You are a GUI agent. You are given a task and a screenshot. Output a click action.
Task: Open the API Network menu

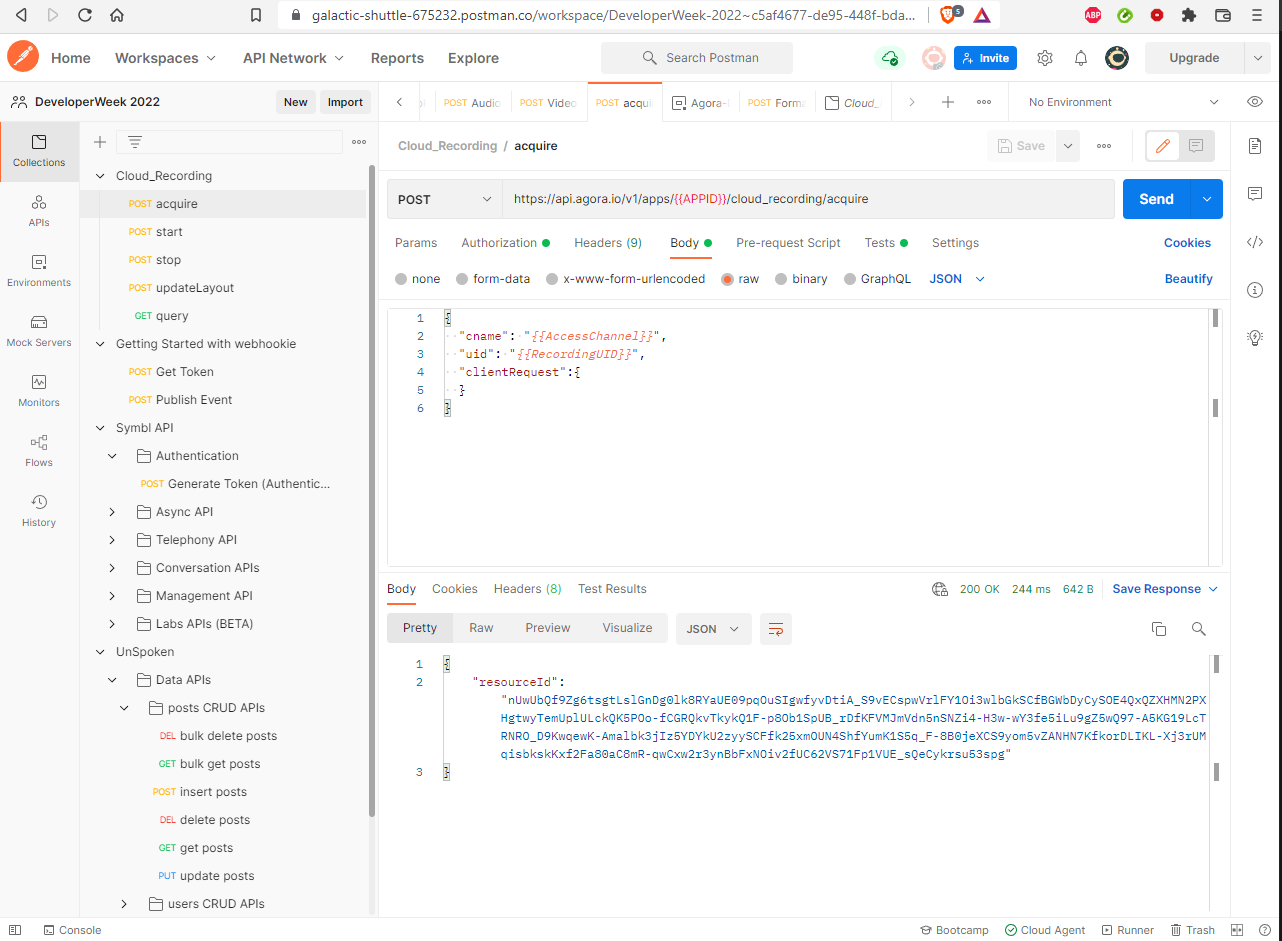(293, 58)
